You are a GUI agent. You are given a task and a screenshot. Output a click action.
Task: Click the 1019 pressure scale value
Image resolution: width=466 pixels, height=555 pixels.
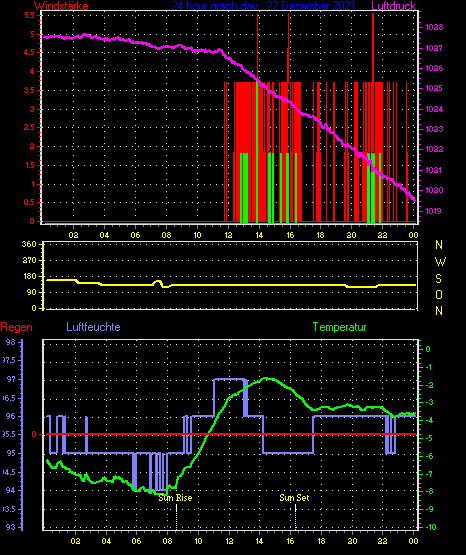click(433, 211)
